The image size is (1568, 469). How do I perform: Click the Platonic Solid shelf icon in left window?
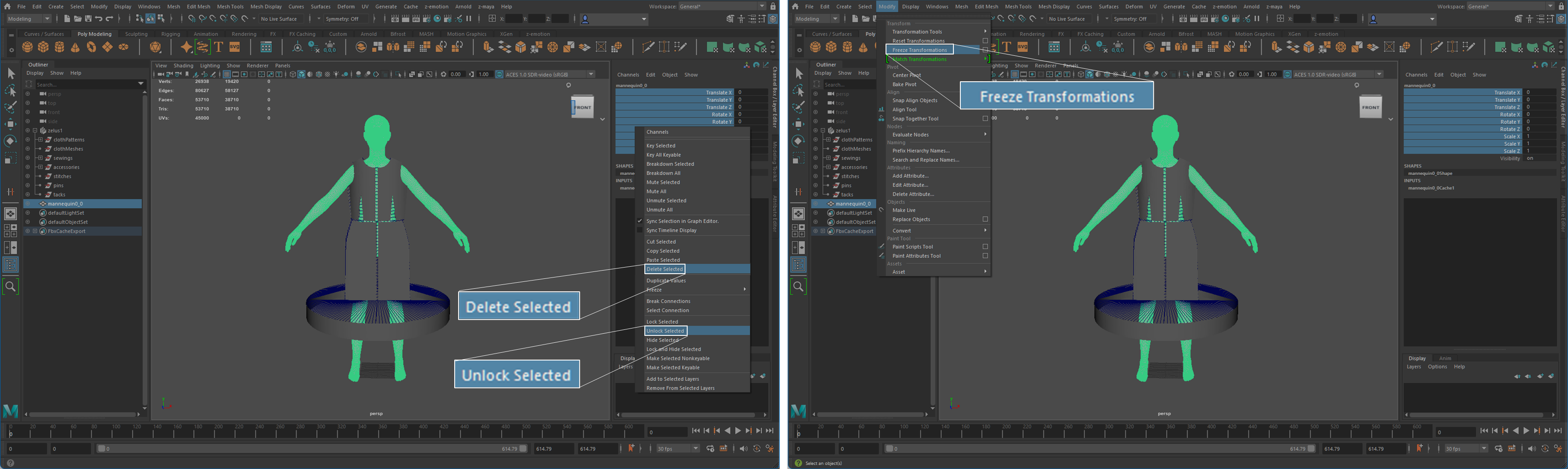155,47
